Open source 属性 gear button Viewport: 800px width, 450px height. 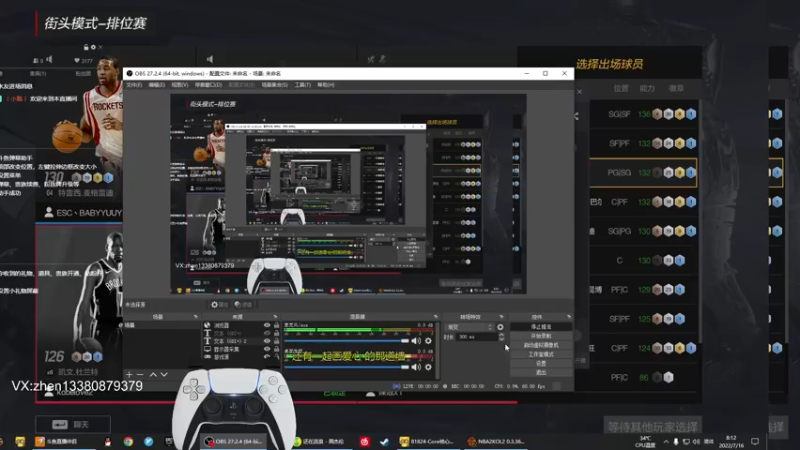pos(219,305)
